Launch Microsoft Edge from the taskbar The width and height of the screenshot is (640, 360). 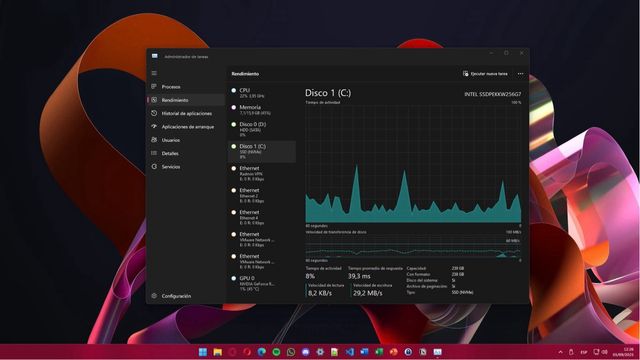point(262,352)
